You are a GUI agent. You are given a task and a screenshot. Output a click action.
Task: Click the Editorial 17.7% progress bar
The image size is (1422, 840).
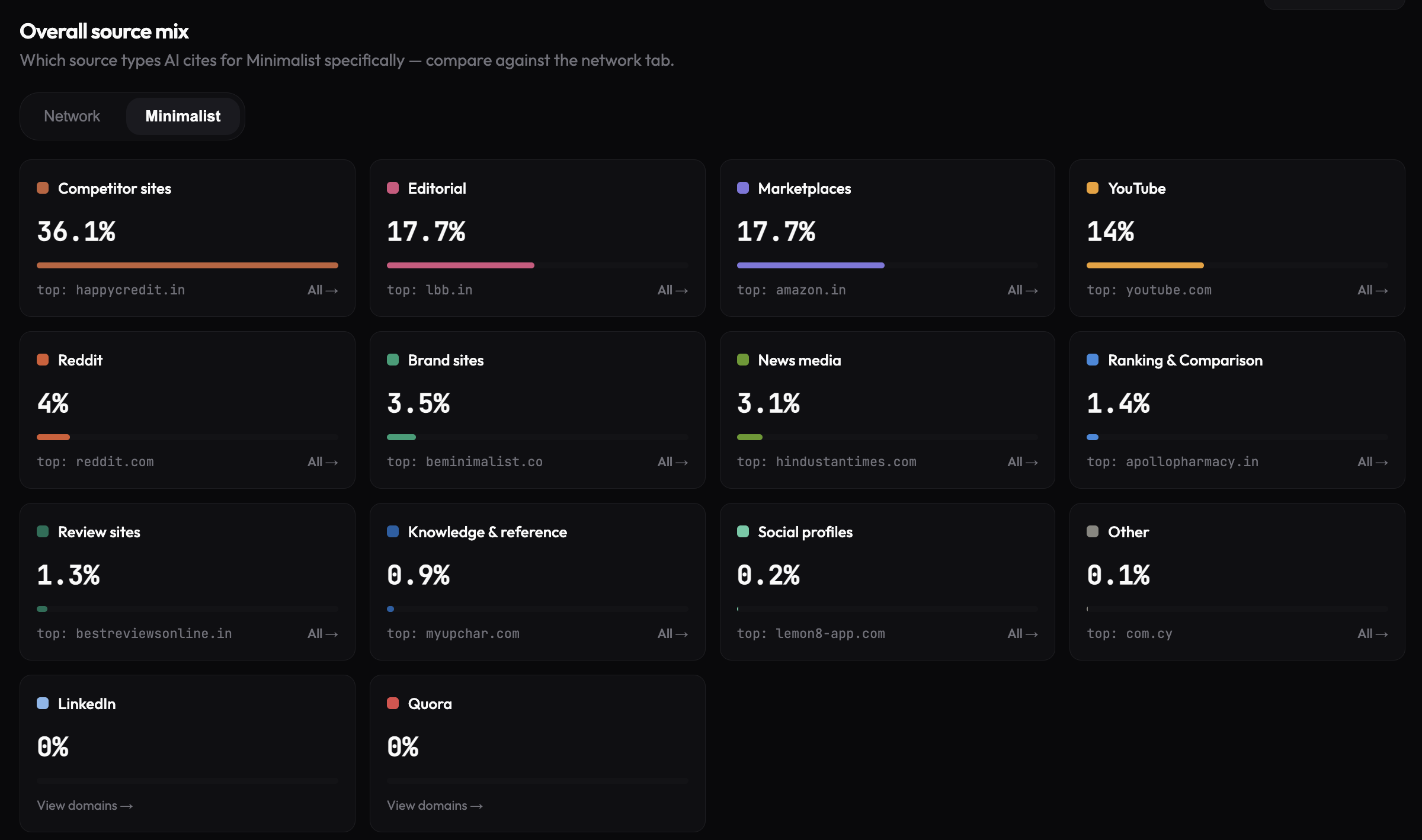pos(537,265)
